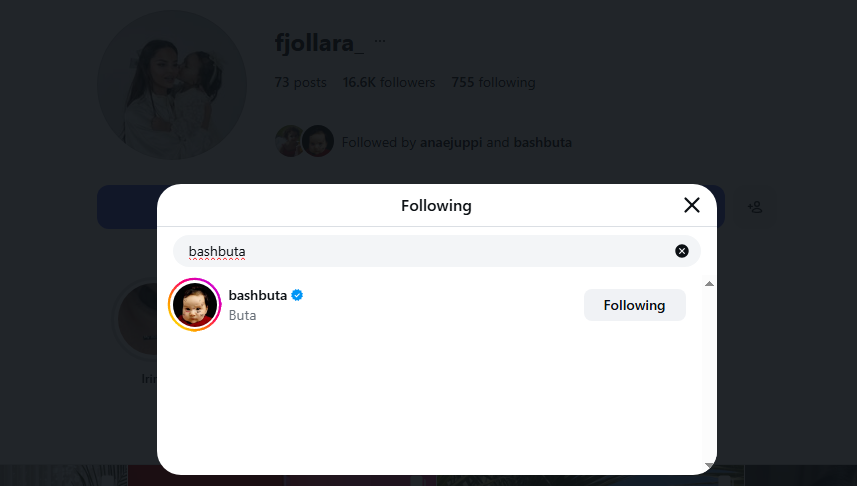Click the mutual follower avatars
857x486 pixels.
pyautogui.click(x=304, y=141)
